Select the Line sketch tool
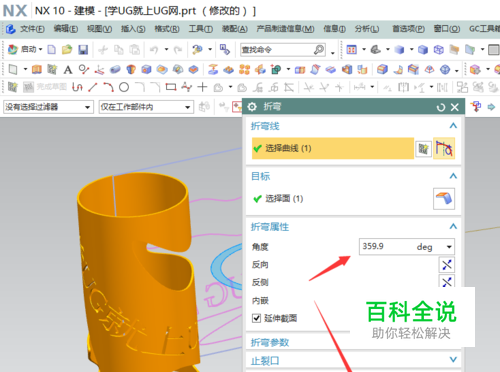Viewport: 500px width, 372px height. click(93, 88)
